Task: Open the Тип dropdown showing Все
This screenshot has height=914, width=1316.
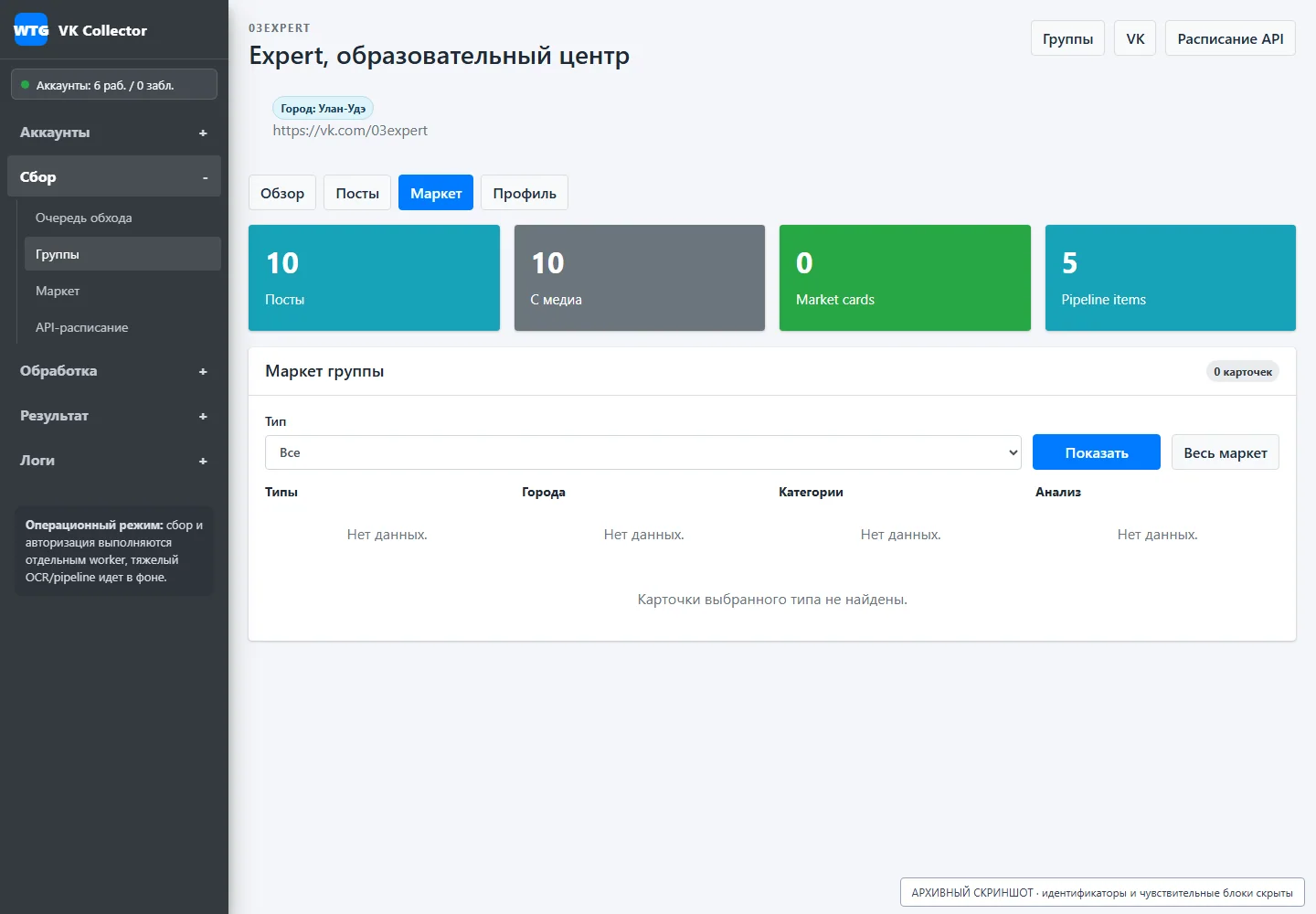Action: click(642, 452)
